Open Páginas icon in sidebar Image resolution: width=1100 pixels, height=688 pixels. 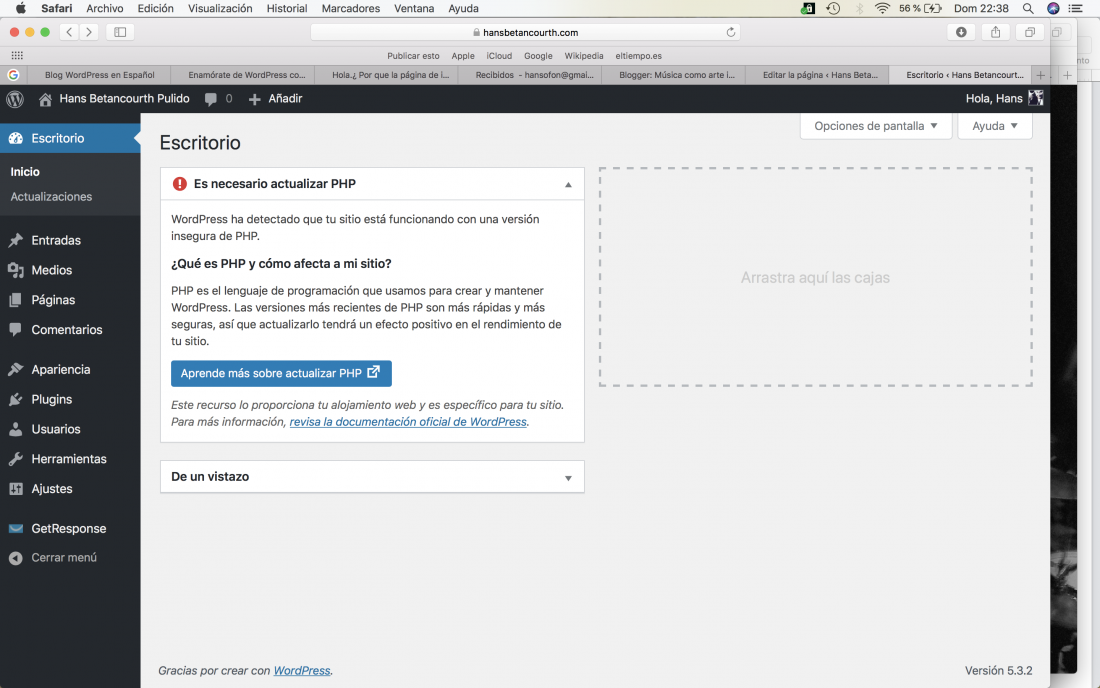[15, 300]
